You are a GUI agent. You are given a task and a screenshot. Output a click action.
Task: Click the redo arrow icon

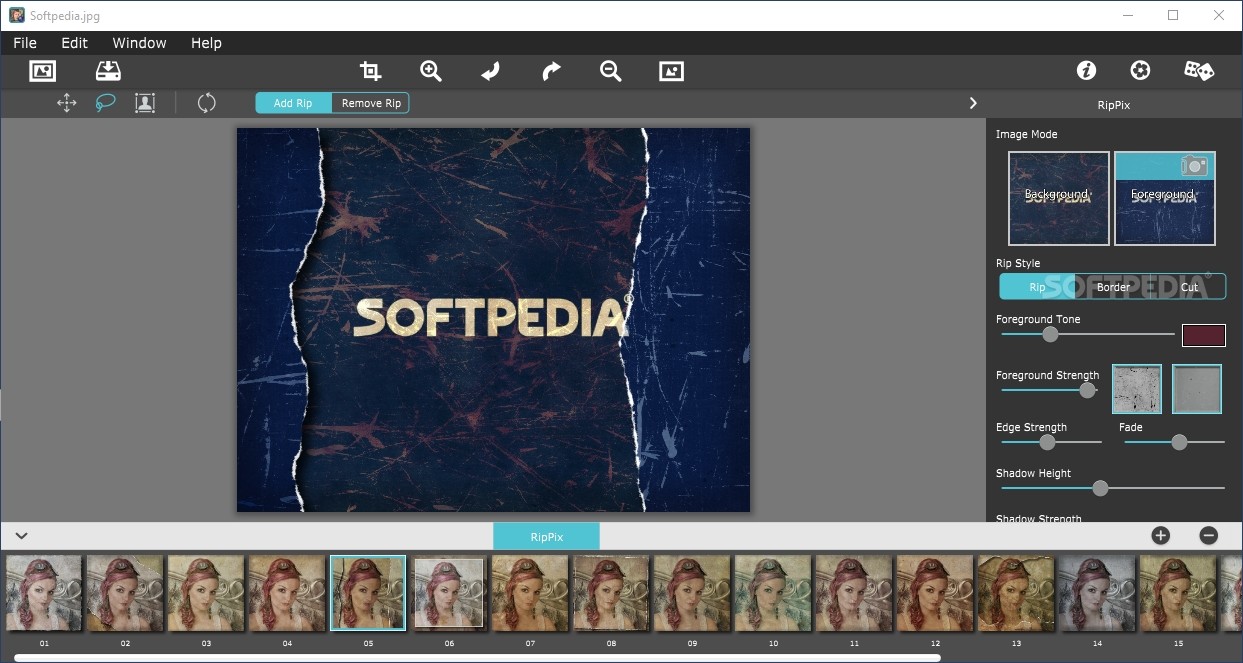point(551,71)
